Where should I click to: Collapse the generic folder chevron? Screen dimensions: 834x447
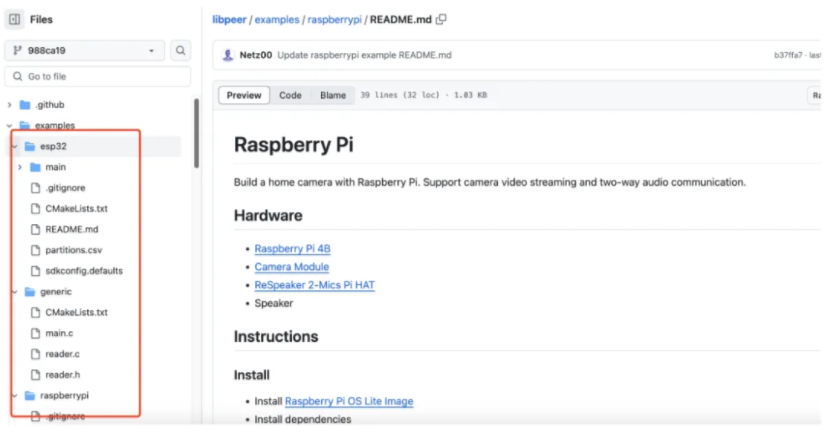[15, 292]
